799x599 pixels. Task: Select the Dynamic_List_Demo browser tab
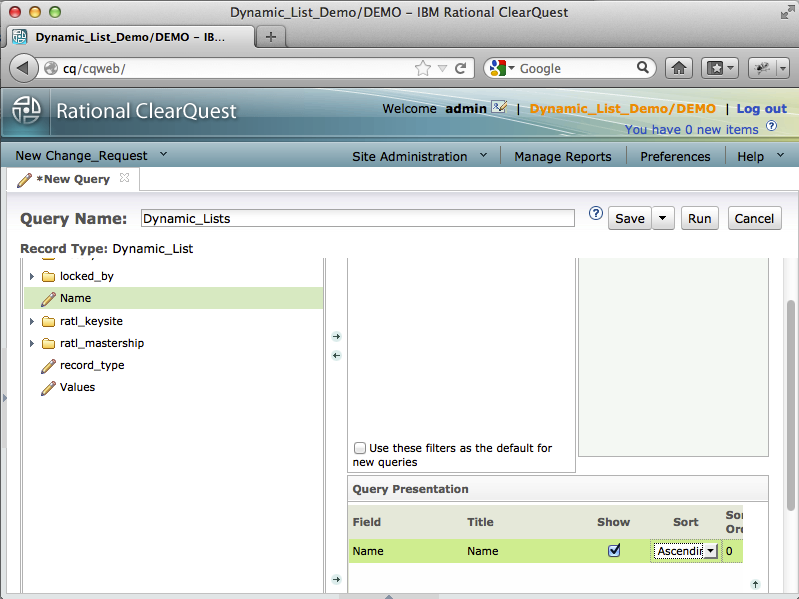(x=130, y=37)
